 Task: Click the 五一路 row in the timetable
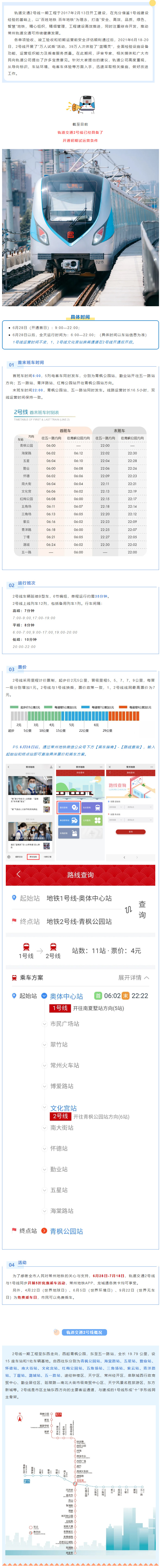(81, 552)
